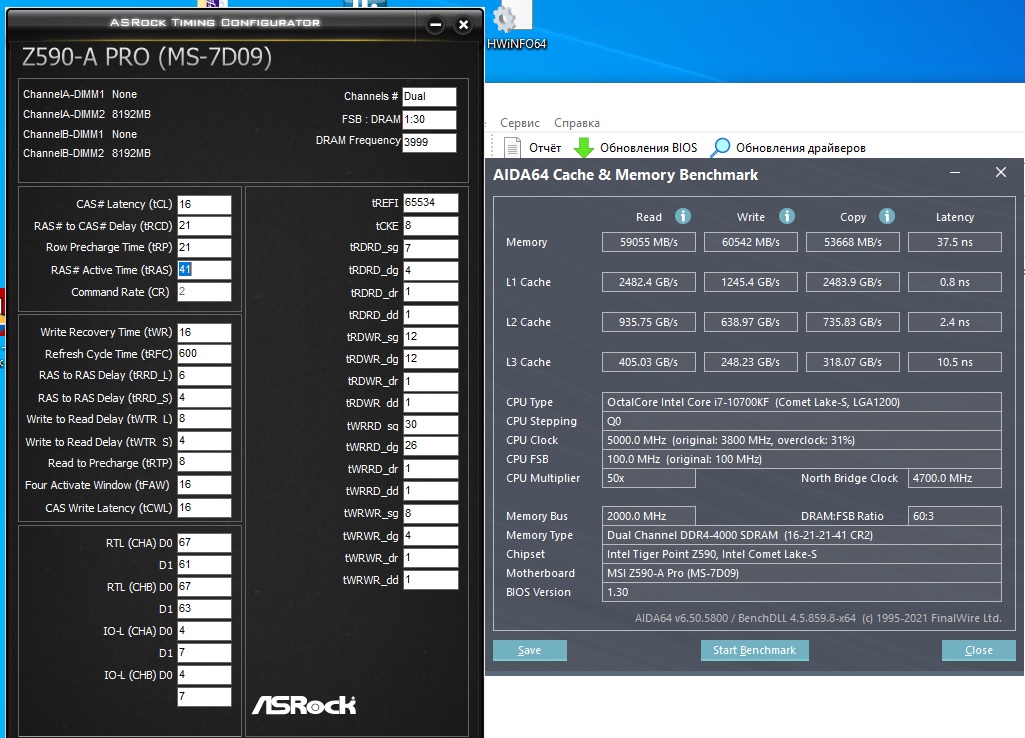Screen dimensions: 1025x738
Task: Click the Write Recovery Time (tWR) field
Action: [x=204, y=333]
